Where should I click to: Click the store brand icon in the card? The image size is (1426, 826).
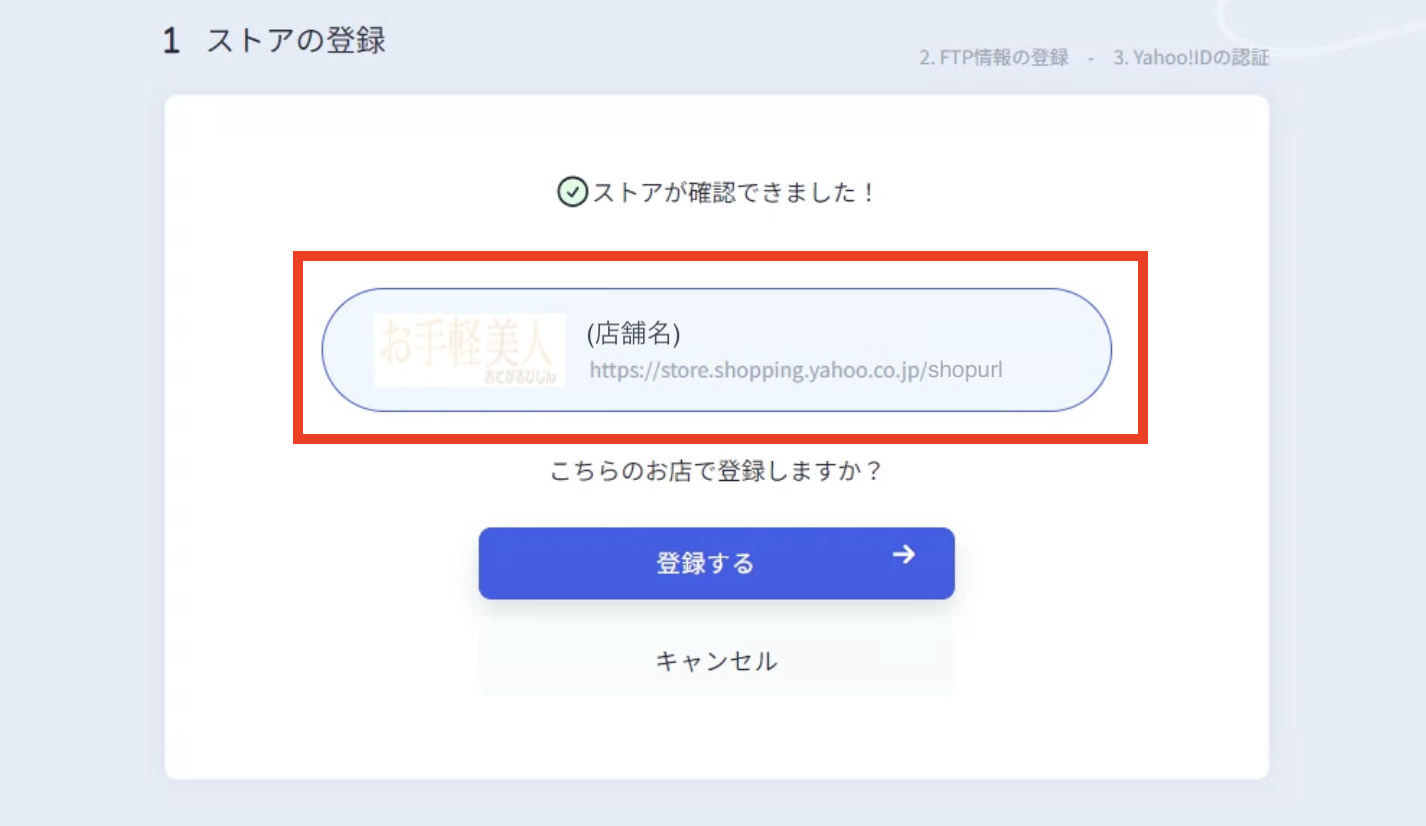point(470,350)
